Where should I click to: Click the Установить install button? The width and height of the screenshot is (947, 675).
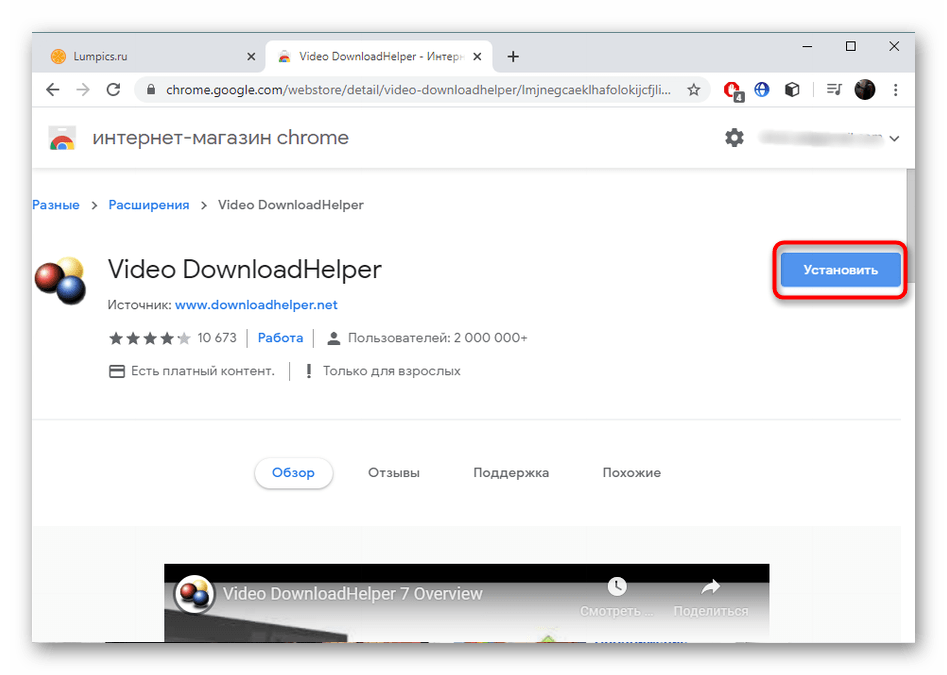[840, 270]
